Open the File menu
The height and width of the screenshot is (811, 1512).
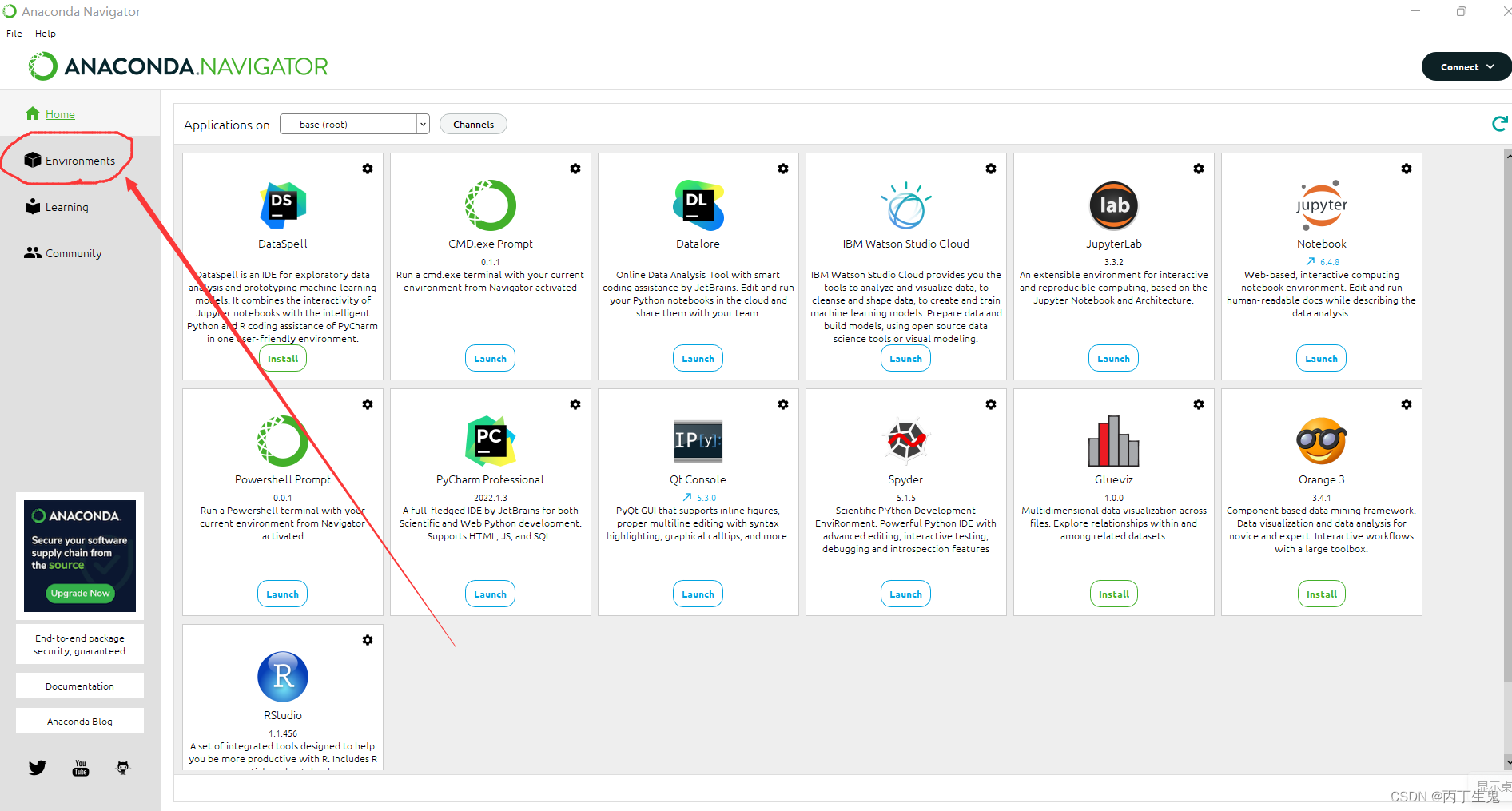click(14, 34)
